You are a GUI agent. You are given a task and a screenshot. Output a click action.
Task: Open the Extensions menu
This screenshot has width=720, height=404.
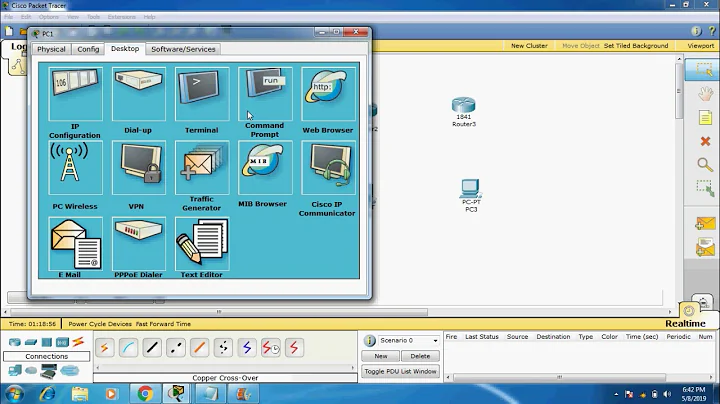coord(122,17)
